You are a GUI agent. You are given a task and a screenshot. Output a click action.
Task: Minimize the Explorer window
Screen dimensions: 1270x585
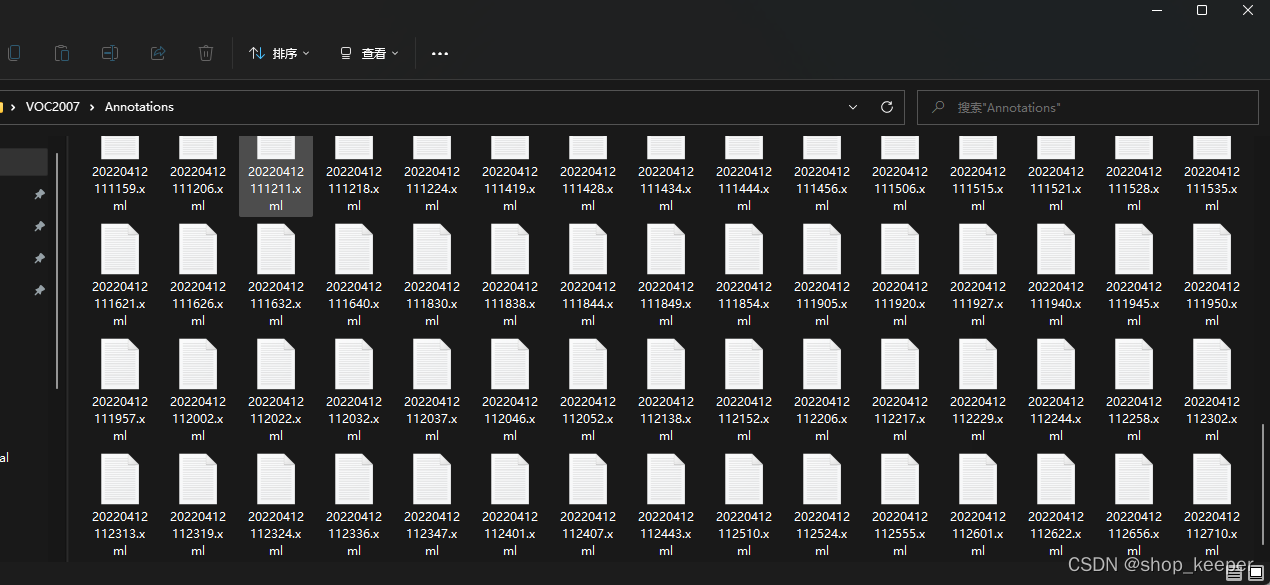pos(1156,10)
